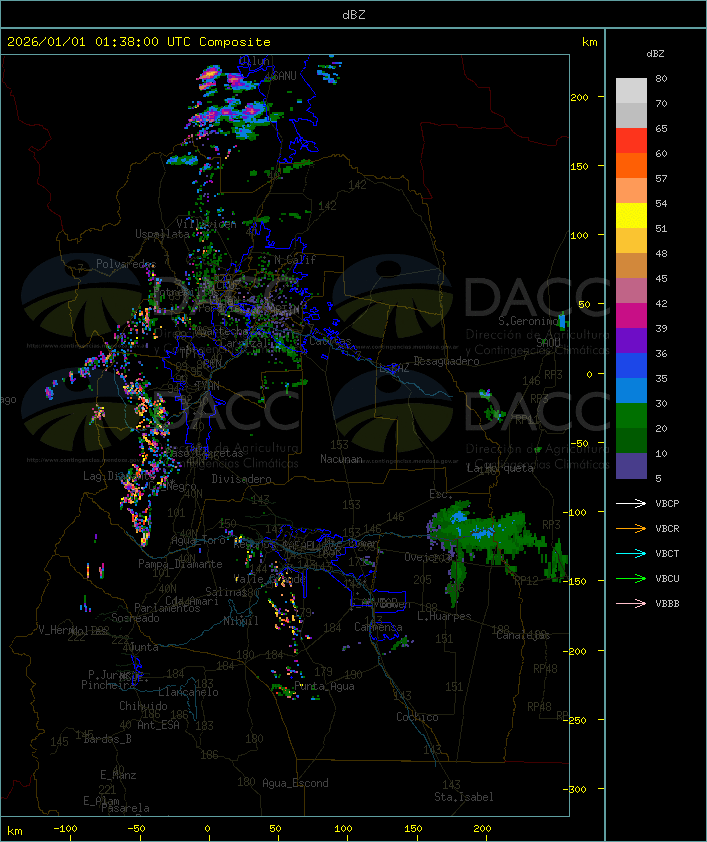
Task: Click the orange VBCR arrow in legend
Action: coord(631,528)
